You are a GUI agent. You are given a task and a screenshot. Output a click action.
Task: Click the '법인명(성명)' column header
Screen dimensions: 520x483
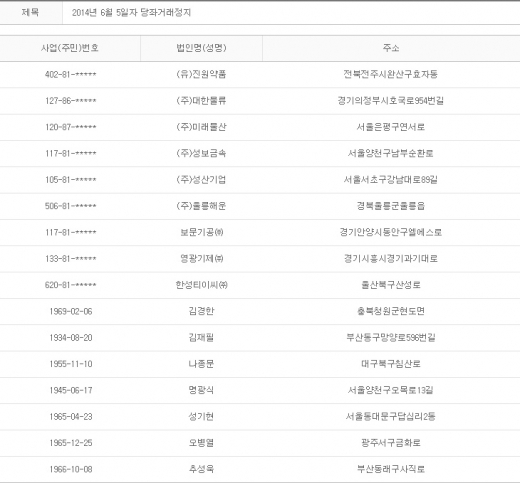tap(201, 48)
